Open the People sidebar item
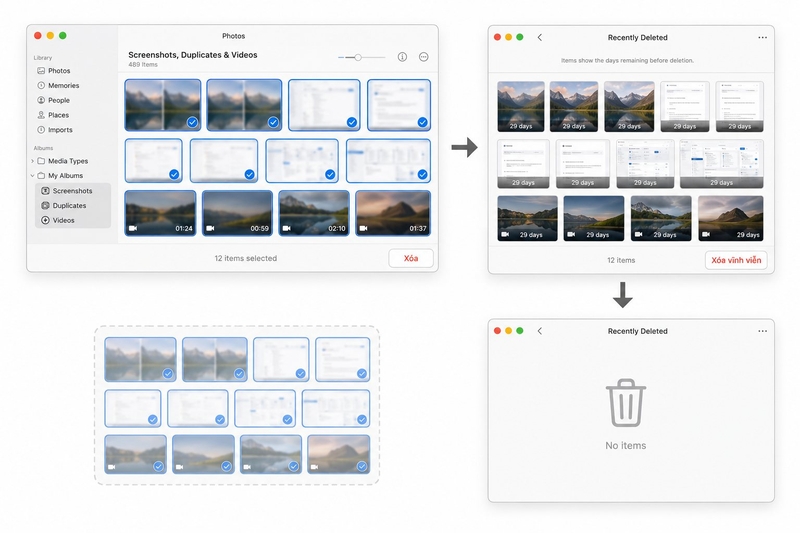Image resolution: width=800 pixels, height=533 pixels. click(59, 100)
